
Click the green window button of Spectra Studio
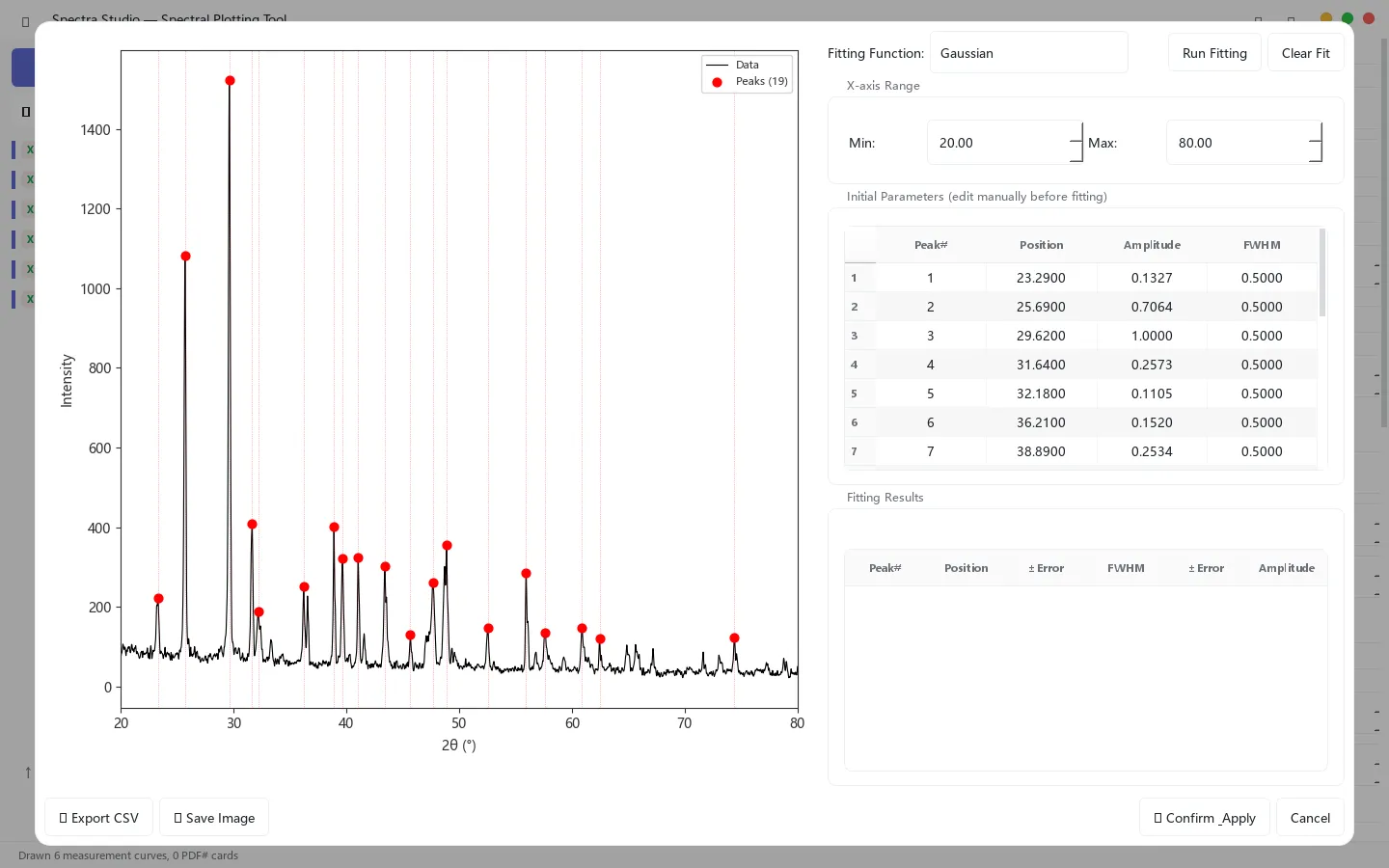(1348, 18)
